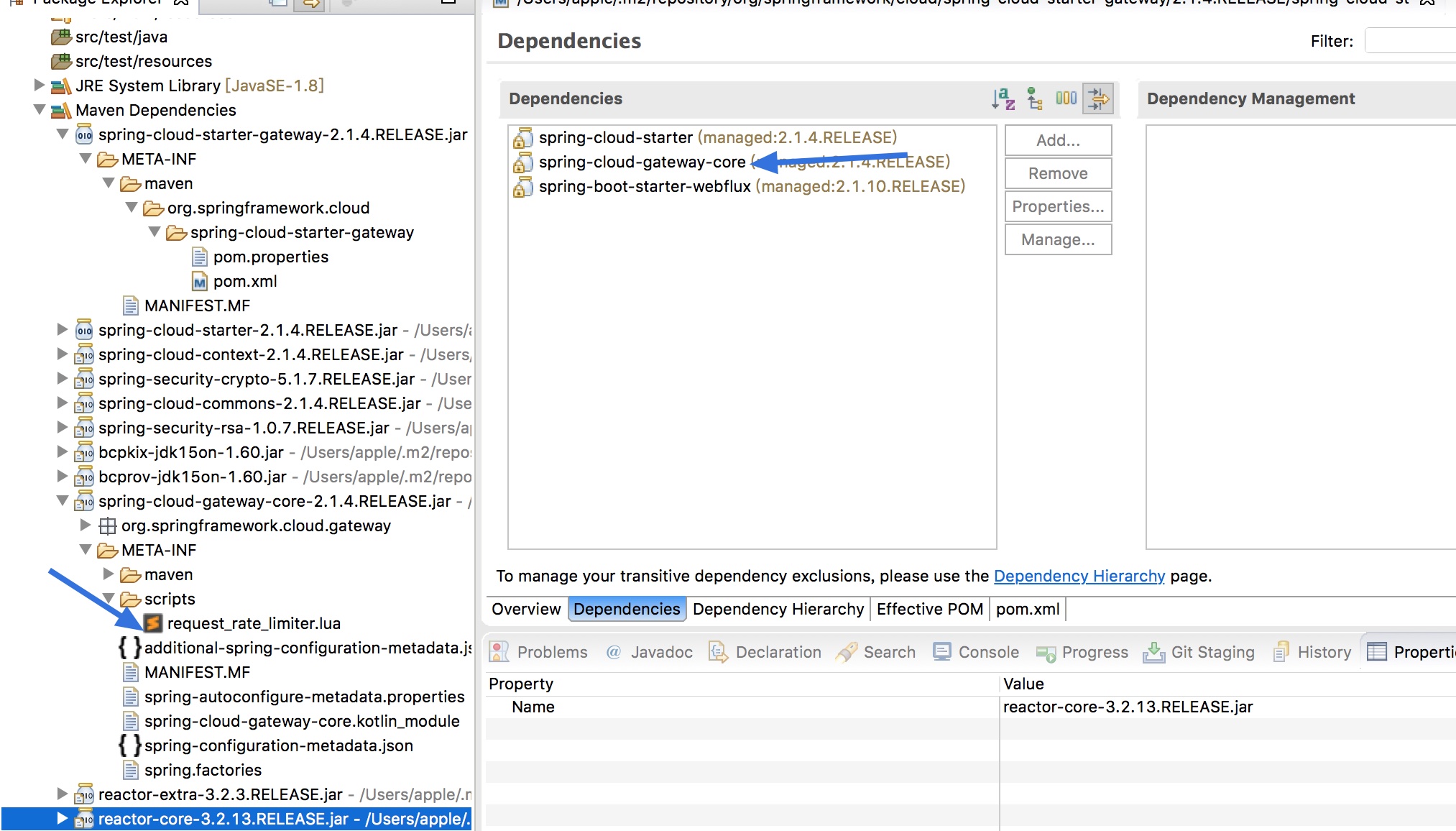The width and height of the screenshot is (1456, 831).
Task: Click the Add... dependency button
Action: (1058, 140)
